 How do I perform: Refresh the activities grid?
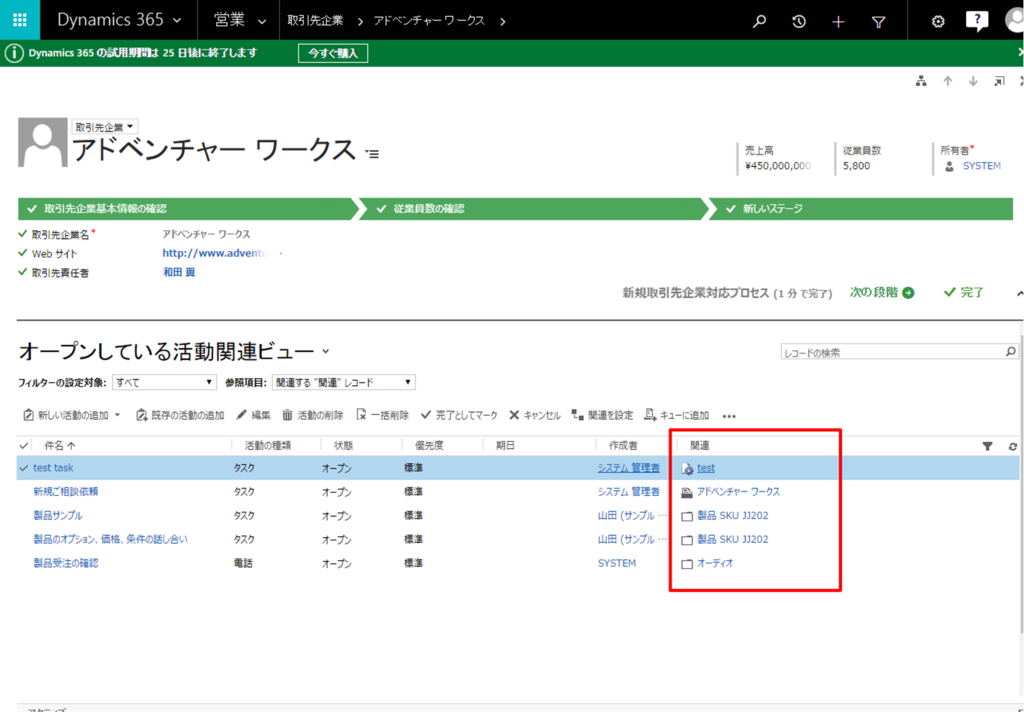click(1013, 446)
